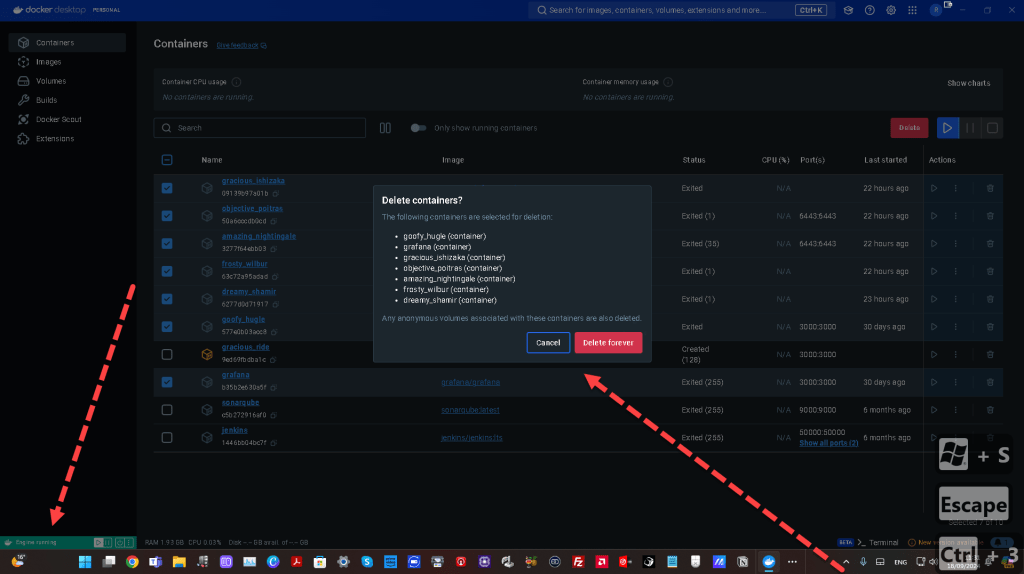Click the Container CPU usage info icon

pyautogui.click(x=236, y=82)
